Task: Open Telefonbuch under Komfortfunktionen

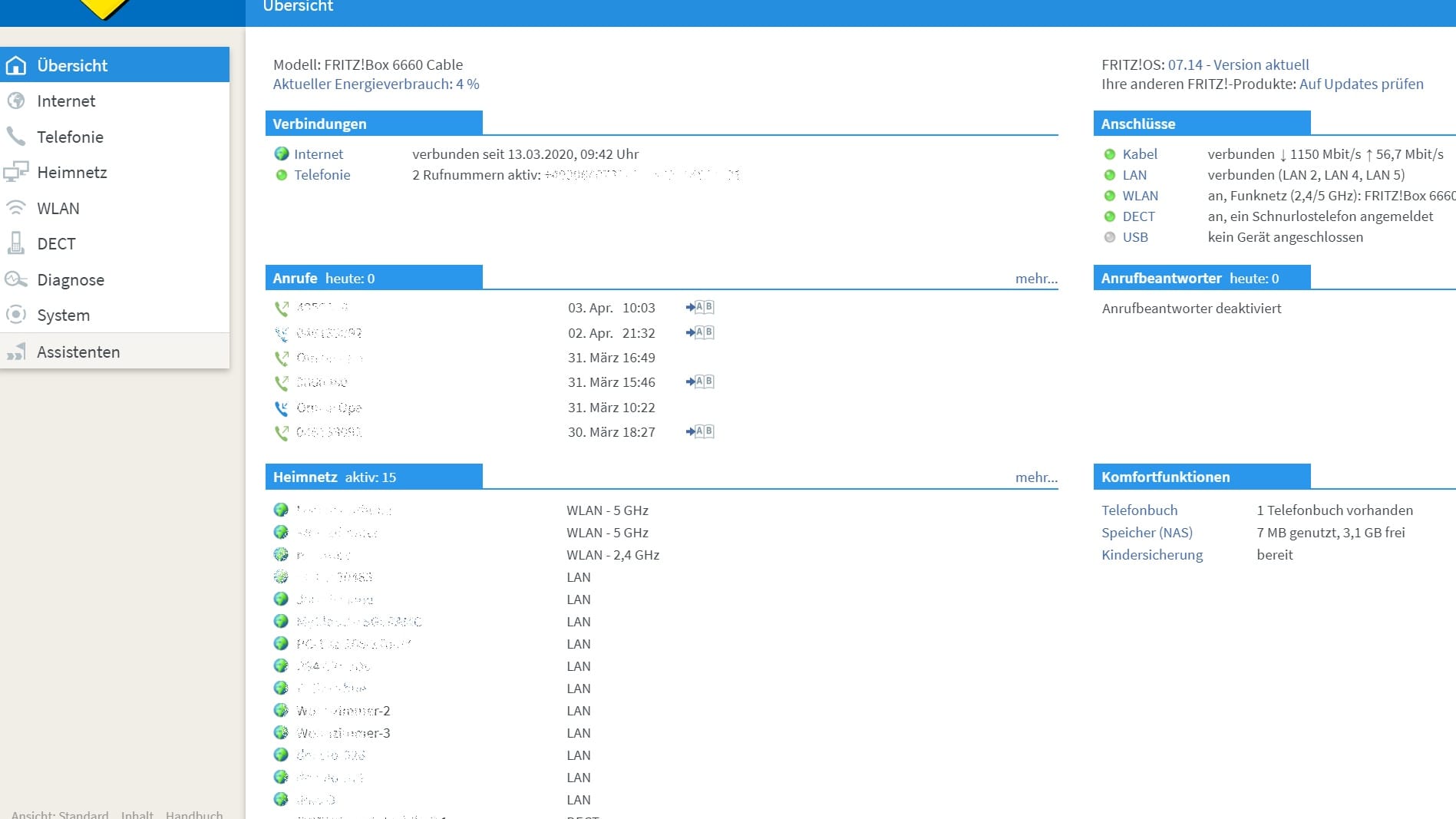Action: 1139,510
